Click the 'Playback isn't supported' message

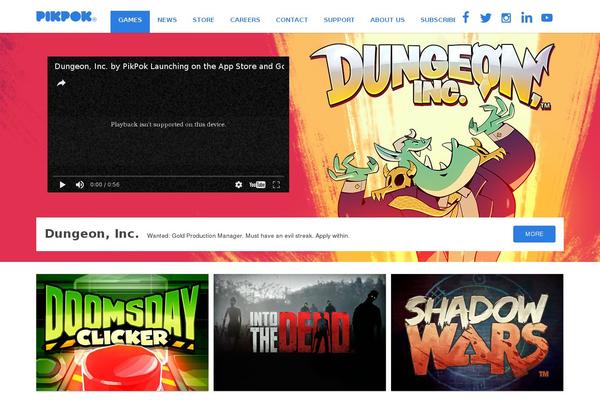[x=168, y=124]
